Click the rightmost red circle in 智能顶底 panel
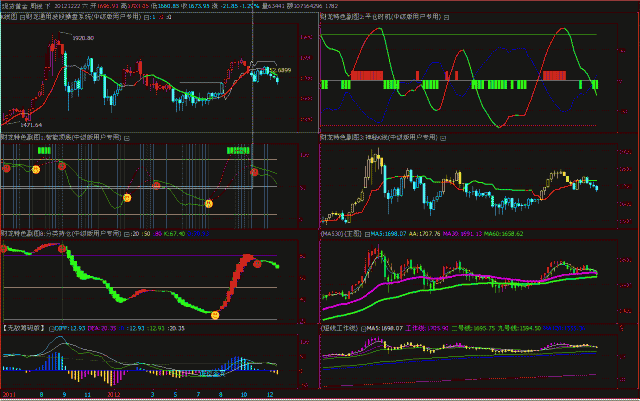640x401 pixels. (254, 171)
